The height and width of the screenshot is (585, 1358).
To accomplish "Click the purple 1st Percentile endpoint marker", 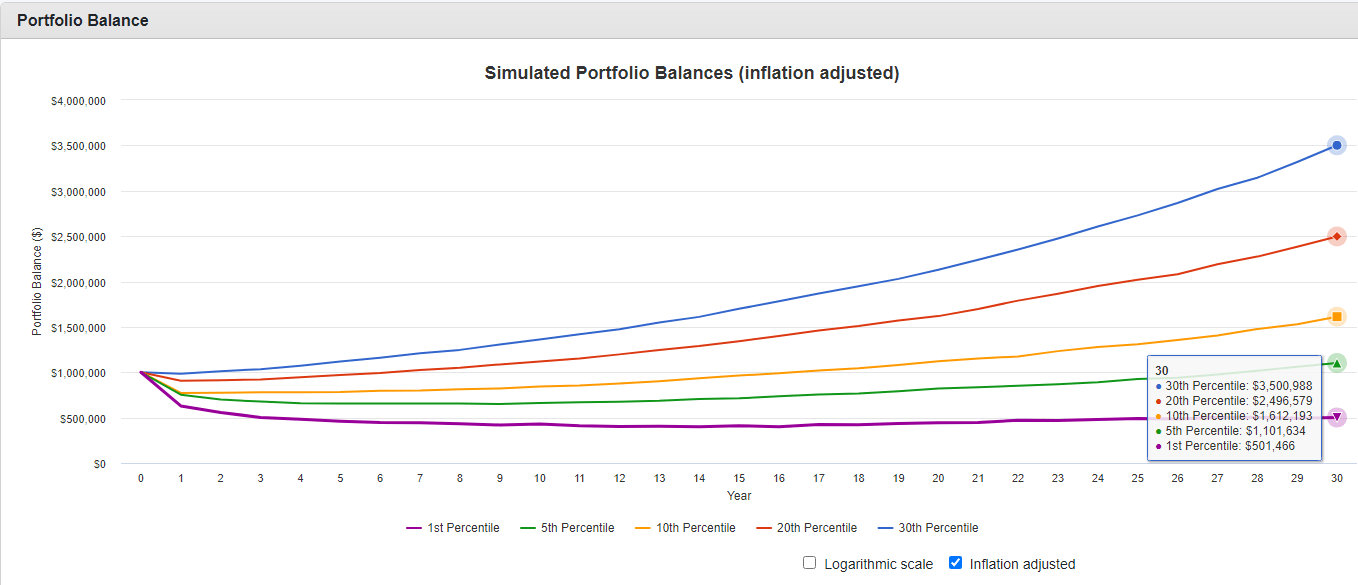I will click(1337, 417).
